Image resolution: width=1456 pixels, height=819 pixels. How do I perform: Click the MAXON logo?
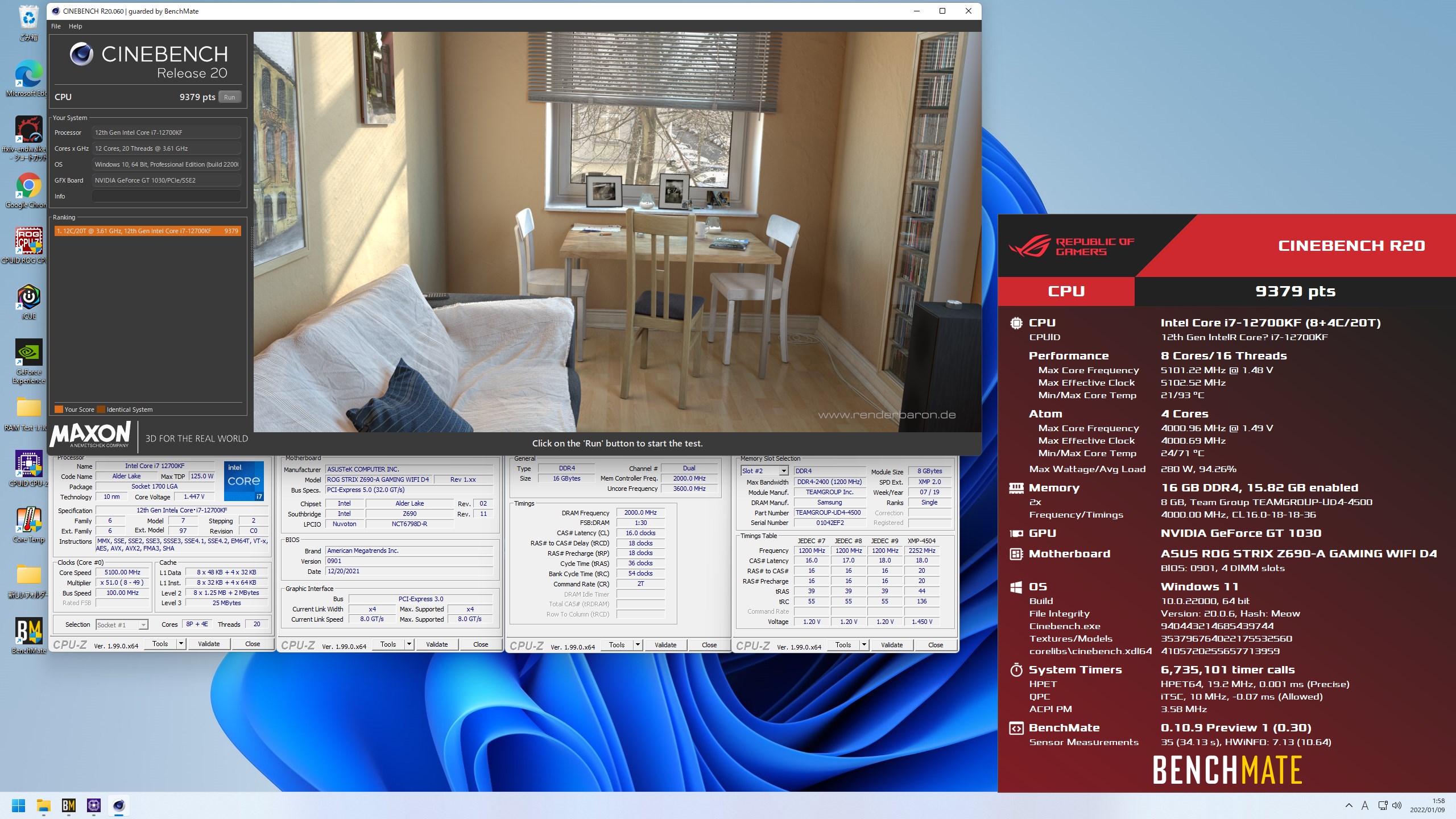(91, 435)
